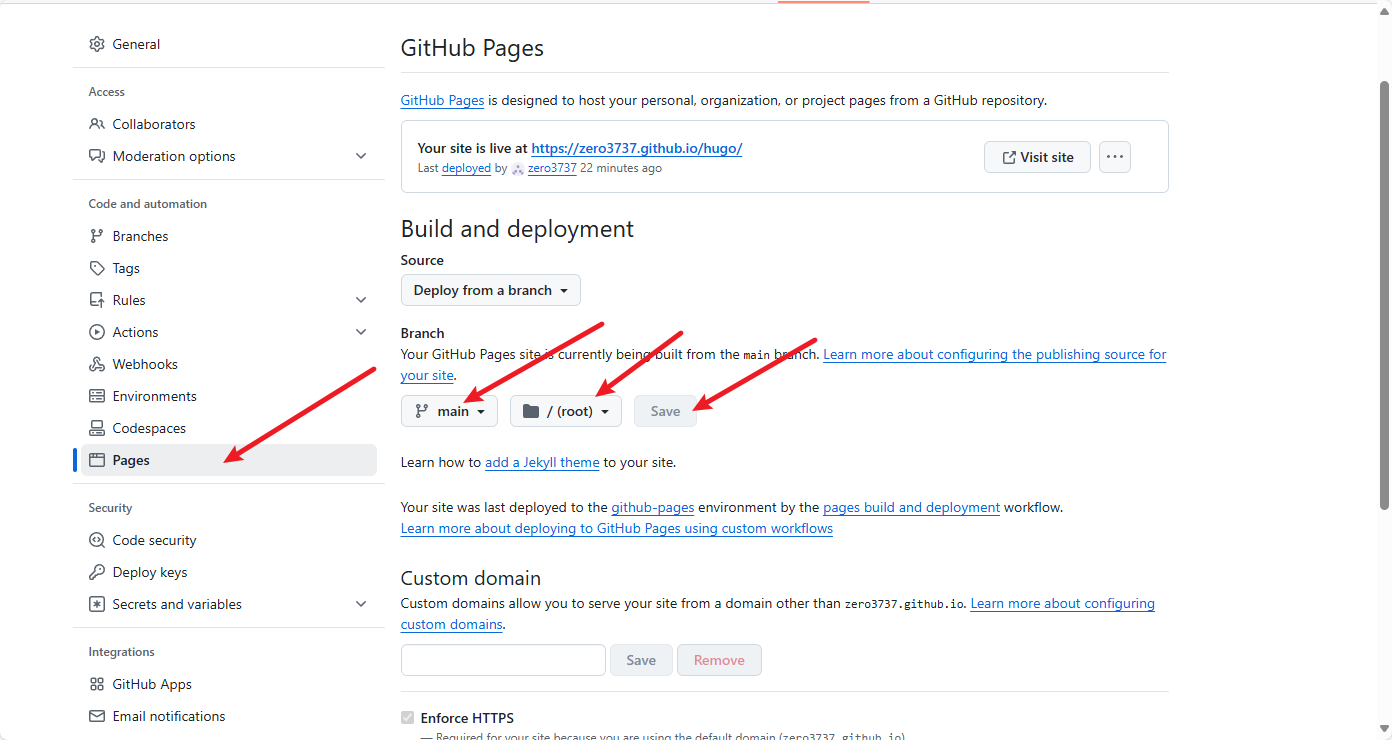The height and width of the screenshot is (740, 1392).
Task: Open the live site URL zero3737.github.io/hugo
Action: 637,148
